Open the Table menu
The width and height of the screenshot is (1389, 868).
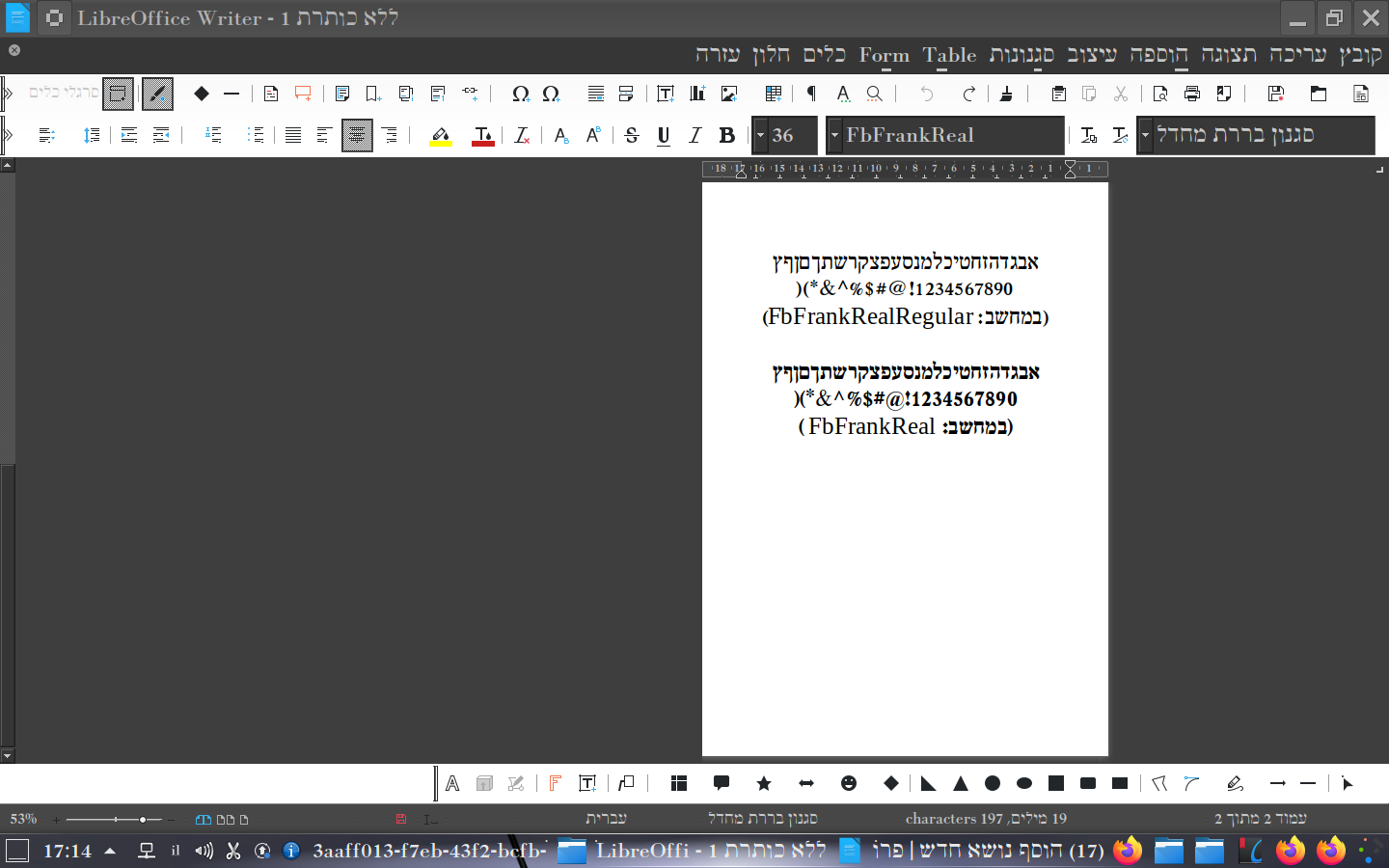pos(949,55)
